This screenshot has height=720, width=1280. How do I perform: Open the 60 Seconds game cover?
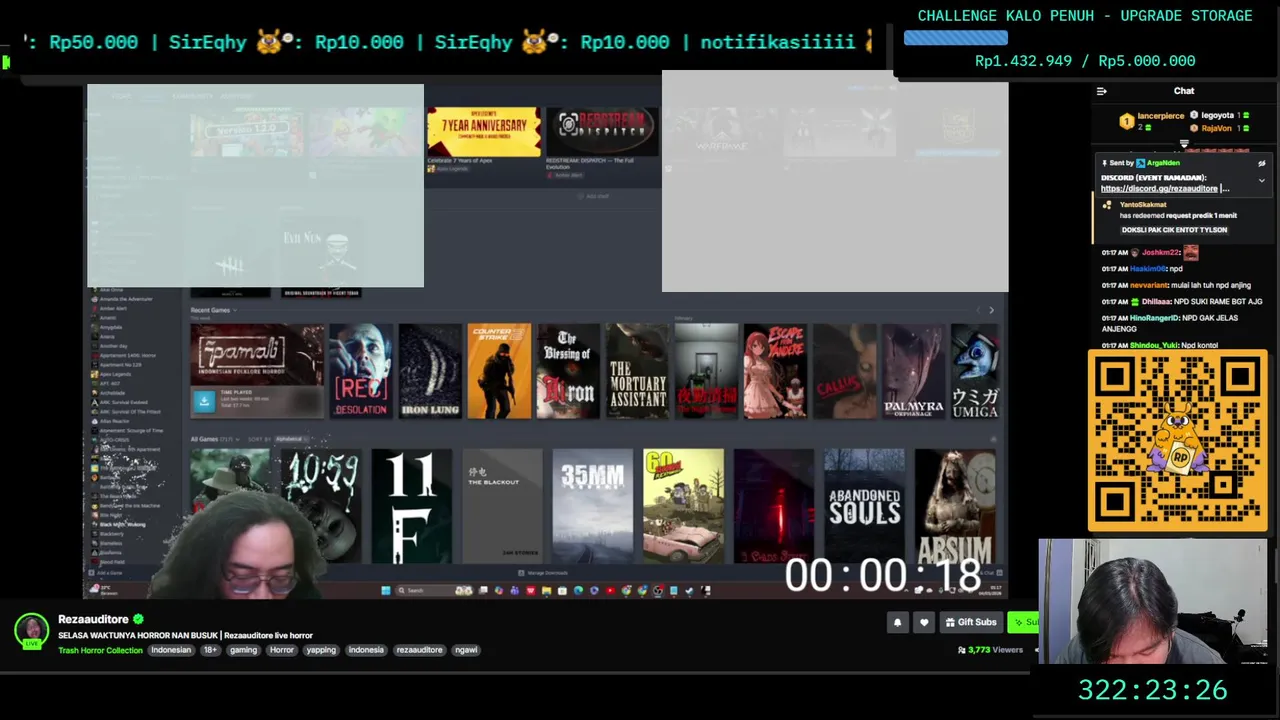pyautogui.click(x=683, y=506)
